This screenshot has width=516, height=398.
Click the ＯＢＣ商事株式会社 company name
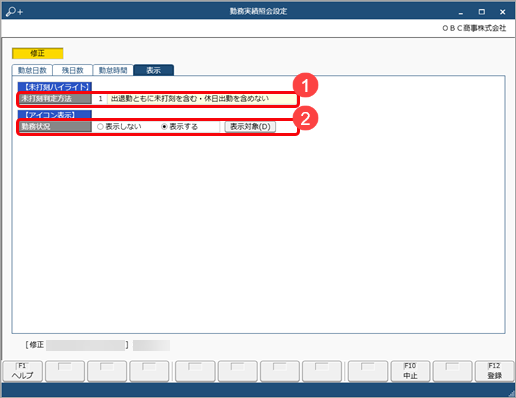coord(474,28)
